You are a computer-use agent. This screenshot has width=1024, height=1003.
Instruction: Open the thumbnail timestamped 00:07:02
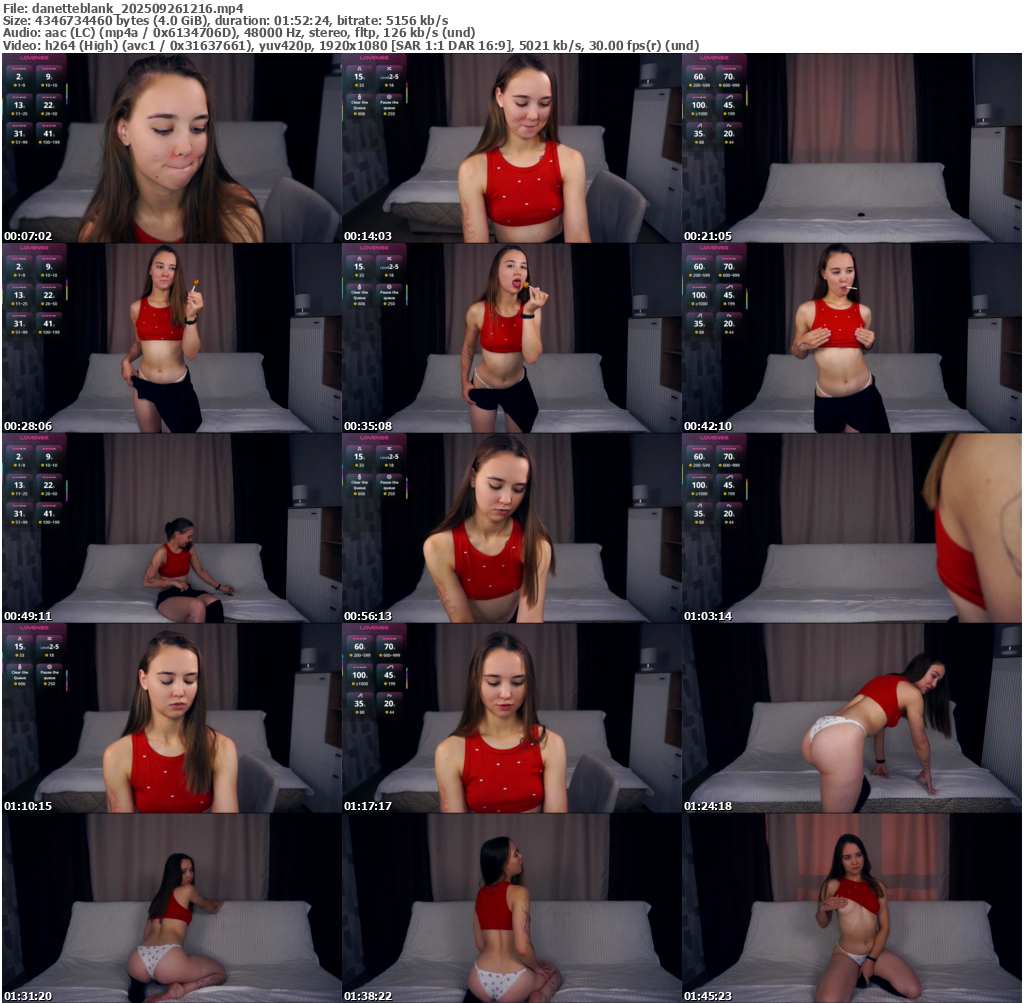point(171,148)
